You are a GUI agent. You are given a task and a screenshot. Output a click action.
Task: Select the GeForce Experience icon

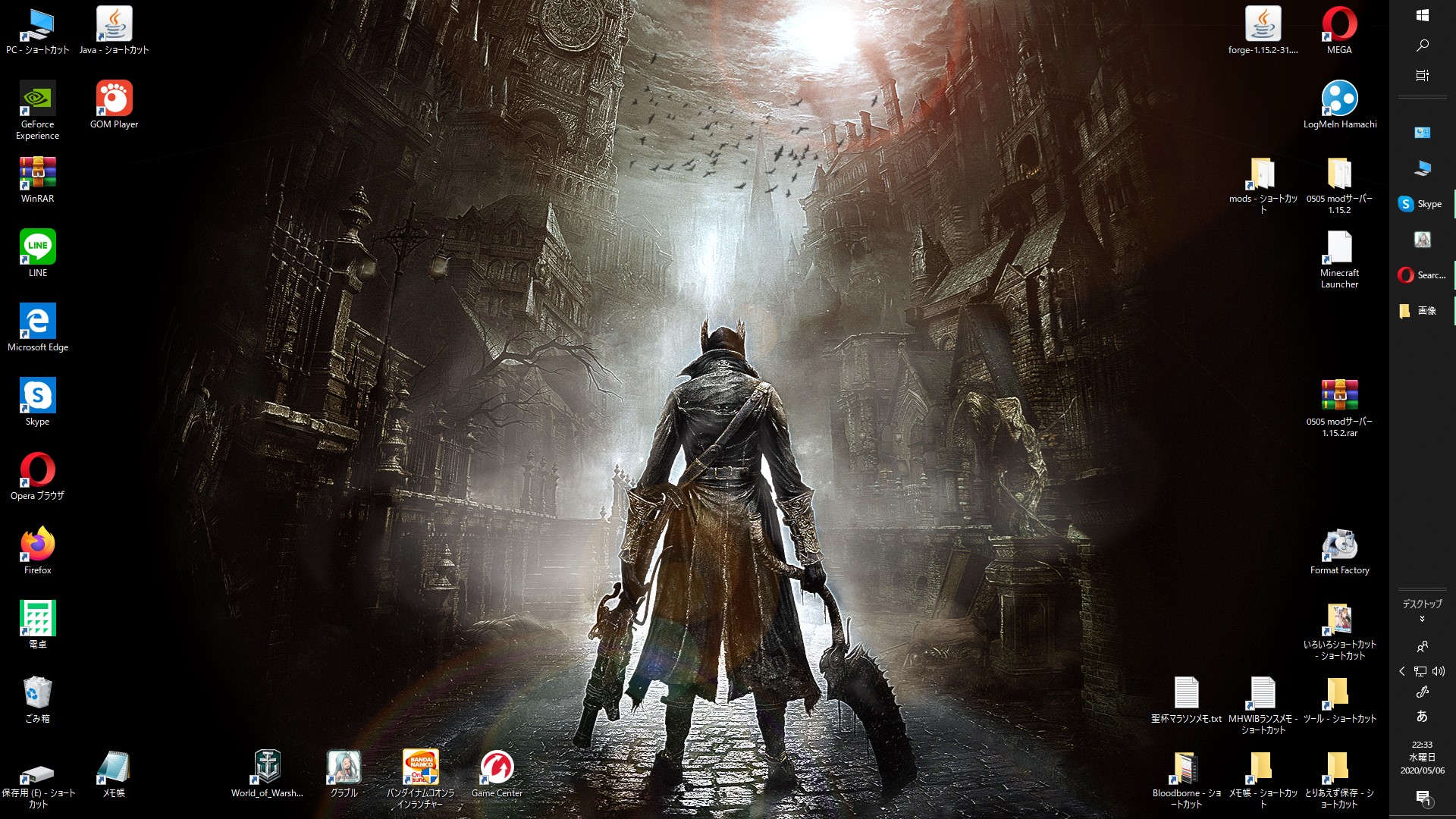pyautogui.click(x=37, y=110)
